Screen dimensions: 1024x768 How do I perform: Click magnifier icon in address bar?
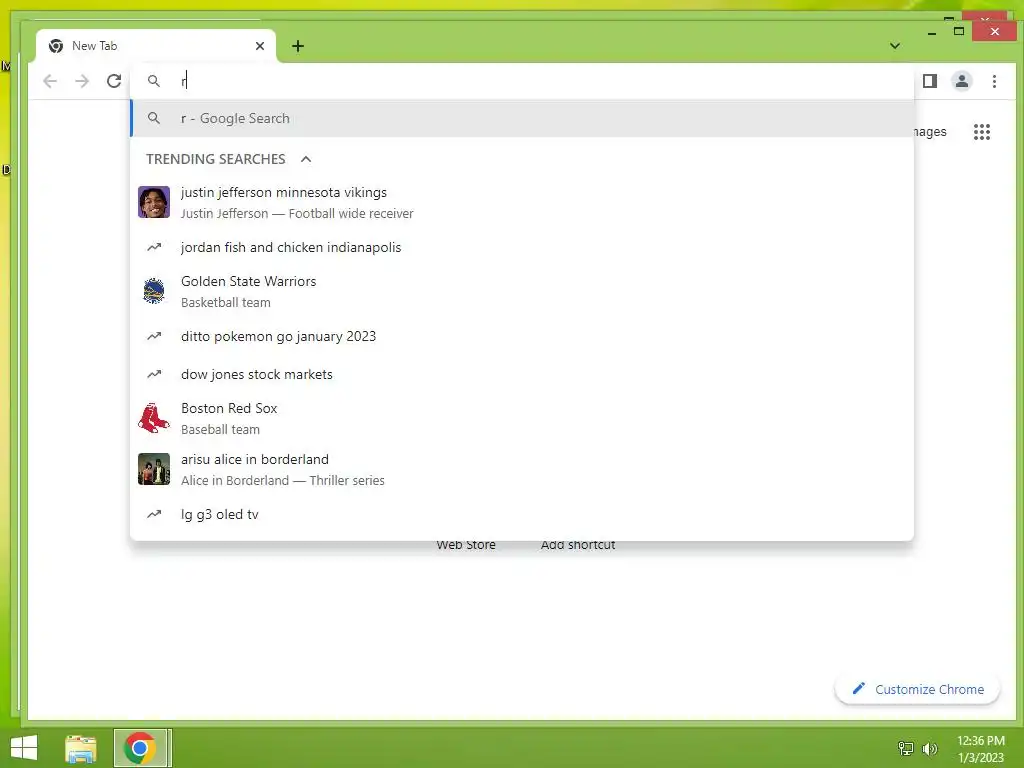click(153, 81)
